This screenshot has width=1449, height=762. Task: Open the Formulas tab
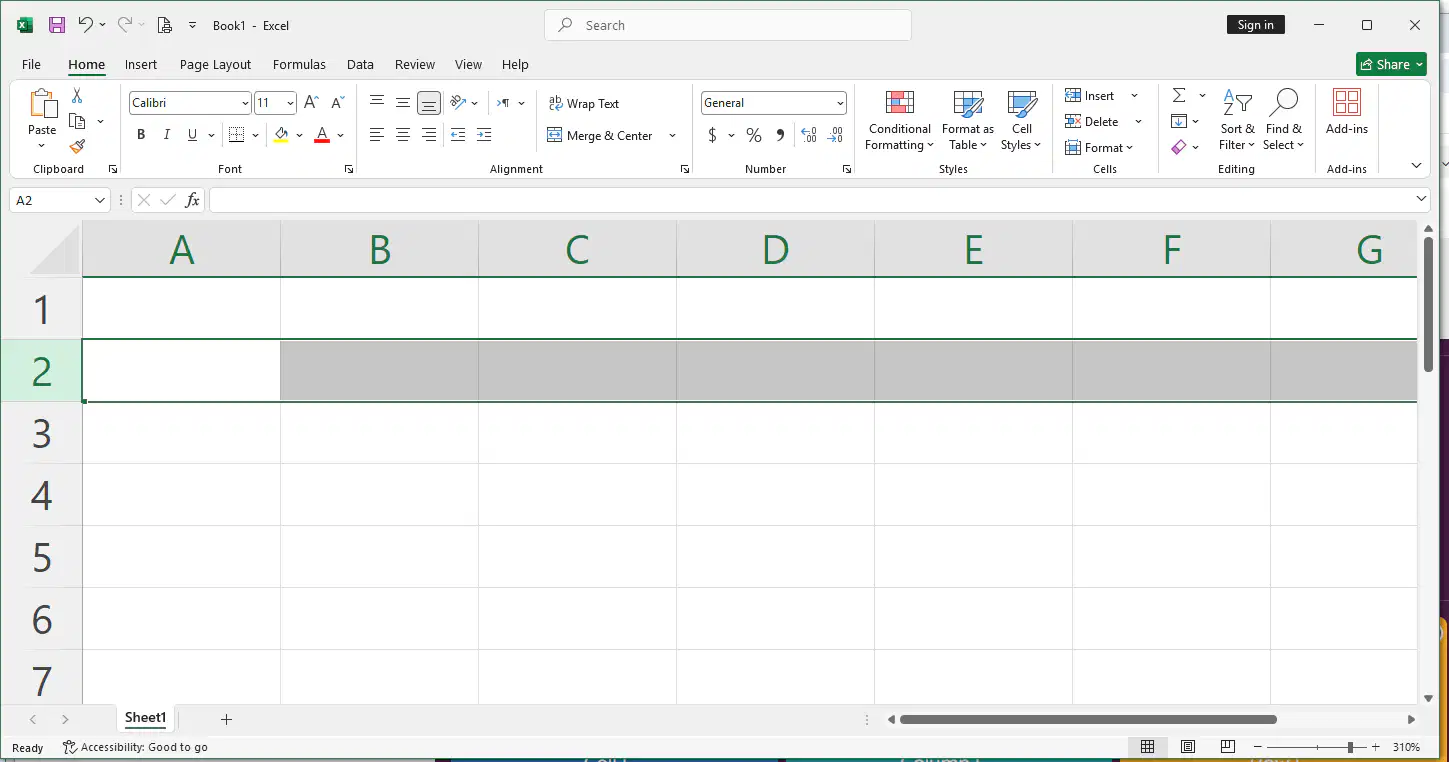tap(299, 64)
